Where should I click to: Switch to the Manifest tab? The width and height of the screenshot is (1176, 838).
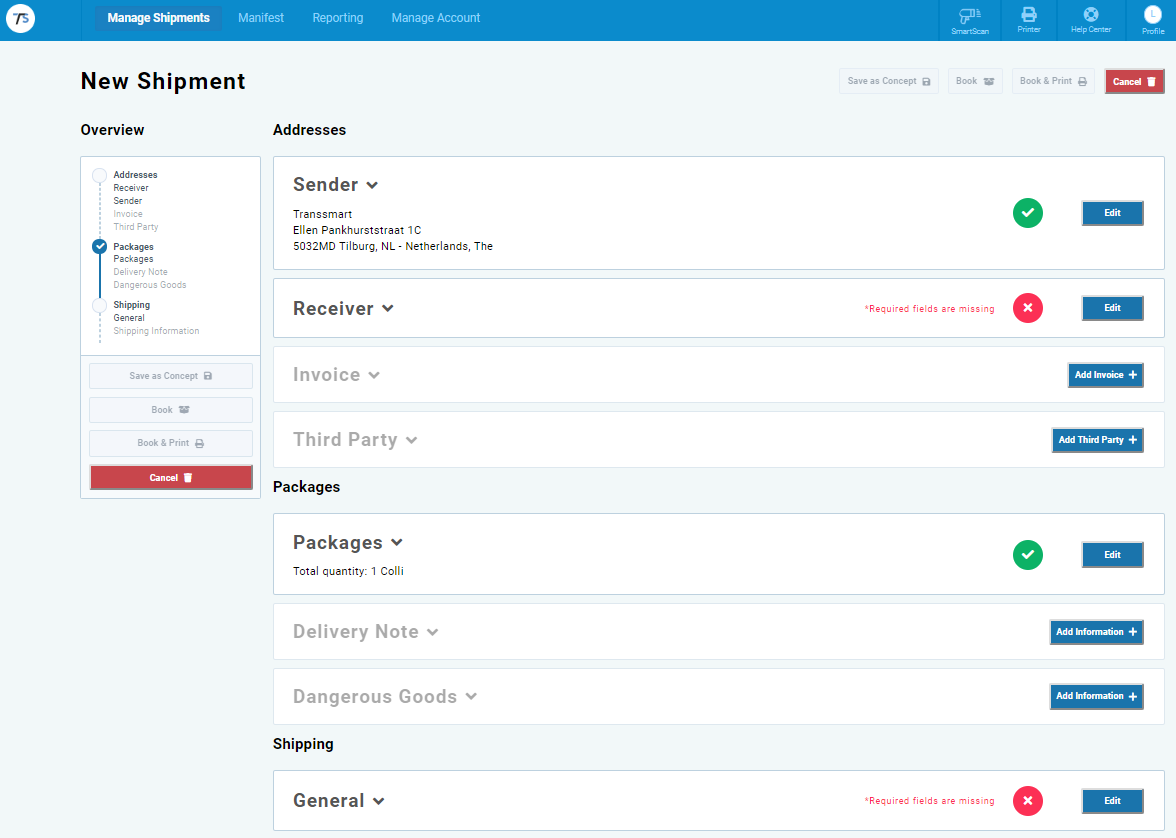[261, 18]
